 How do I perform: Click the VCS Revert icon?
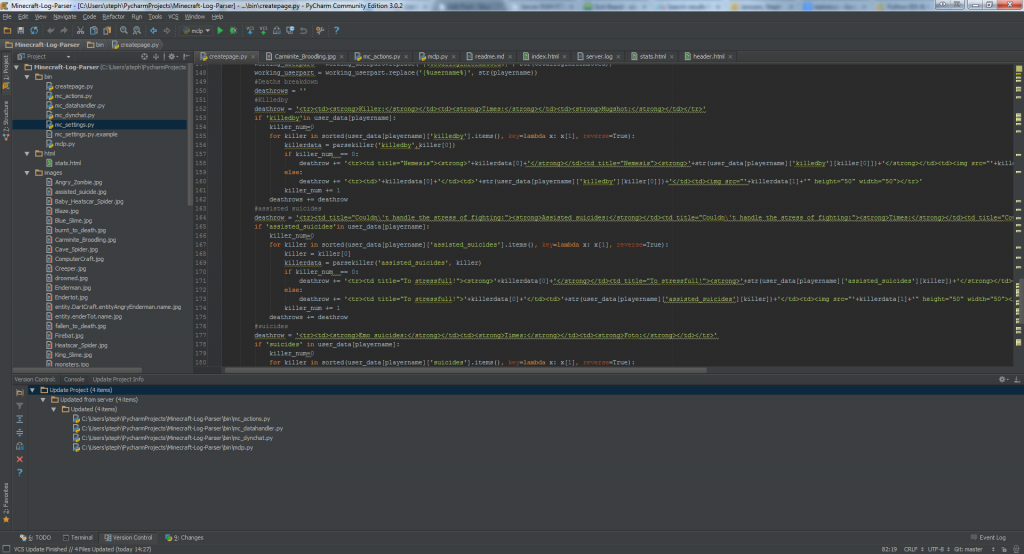tap(304, 30)
